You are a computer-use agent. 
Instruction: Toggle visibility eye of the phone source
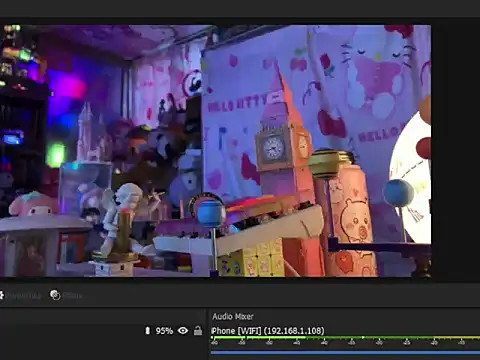coord(183,331)
